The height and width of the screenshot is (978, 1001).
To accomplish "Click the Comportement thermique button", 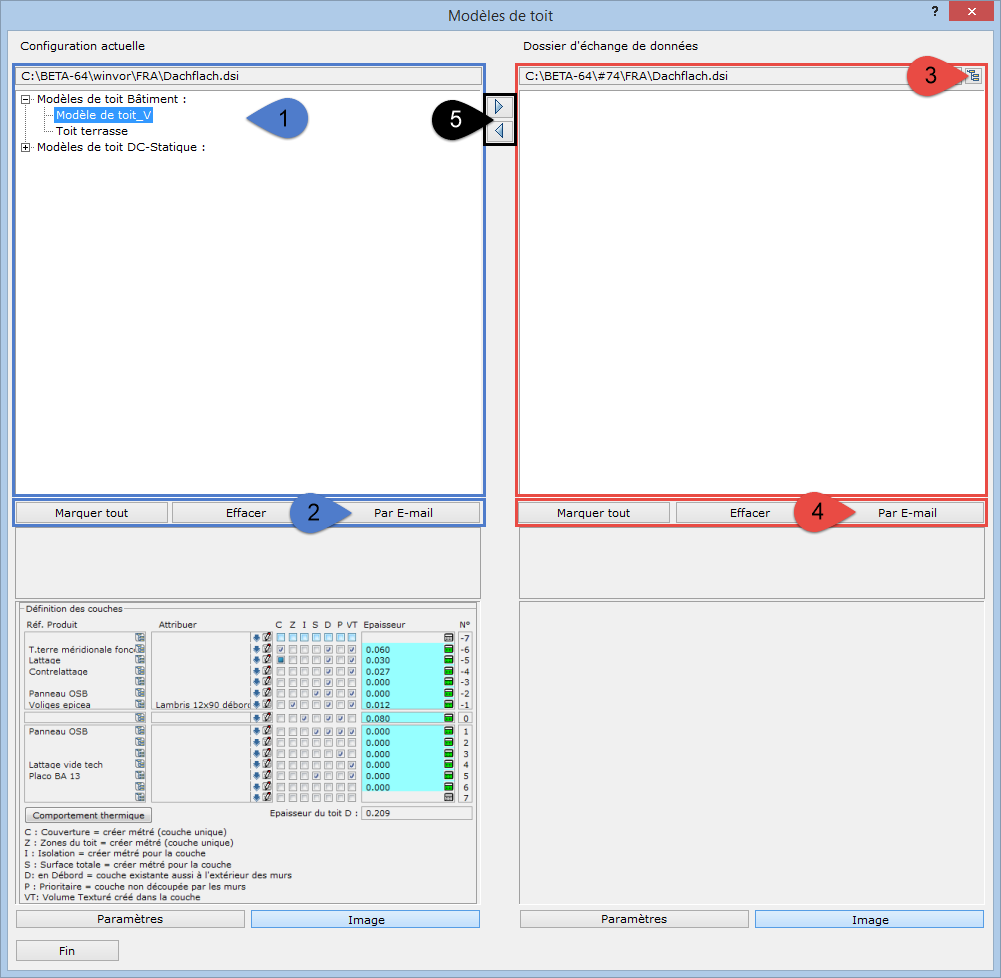I will coord(90,815).
